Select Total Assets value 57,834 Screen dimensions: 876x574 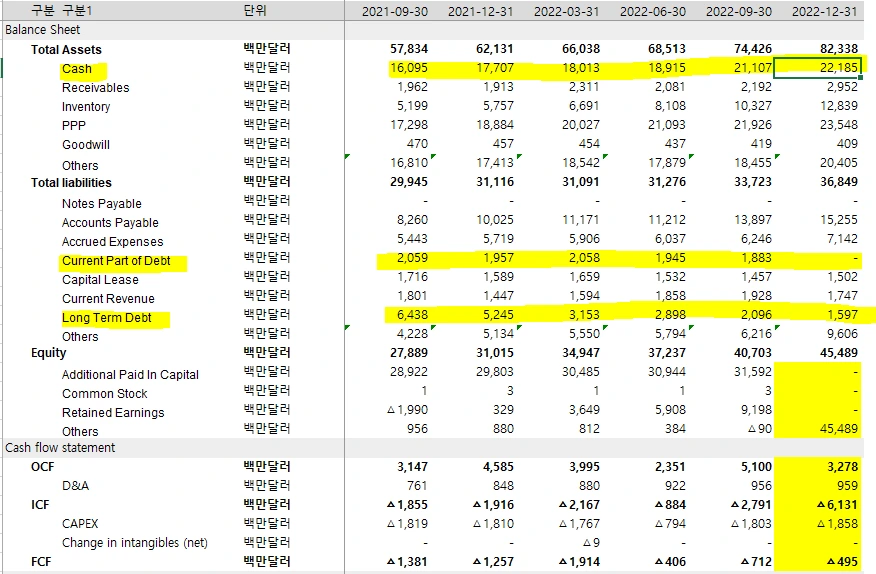tap(409, 49)
